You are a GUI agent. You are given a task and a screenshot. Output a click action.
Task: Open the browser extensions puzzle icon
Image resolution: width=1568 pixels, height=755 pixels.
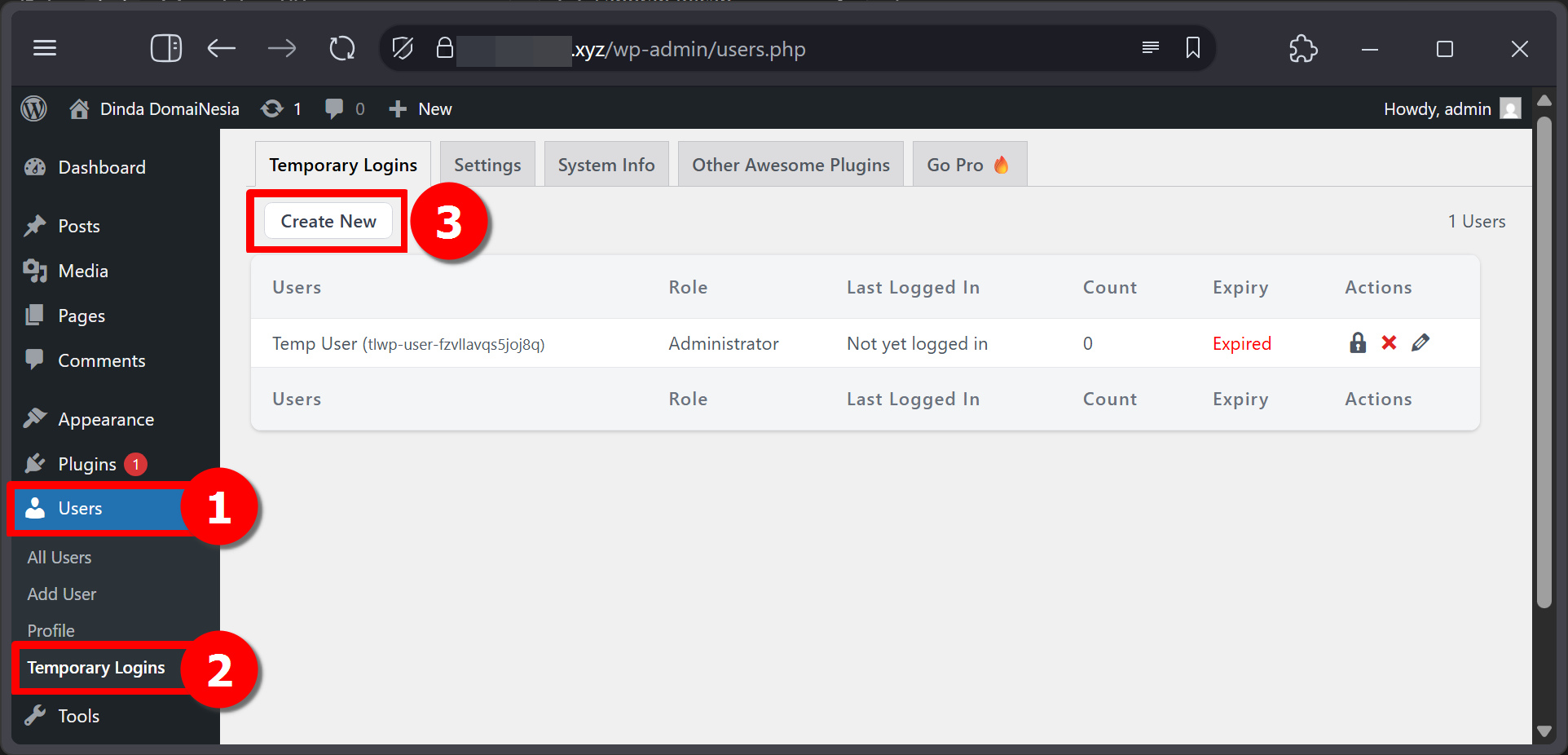(x=1303, y=48)
